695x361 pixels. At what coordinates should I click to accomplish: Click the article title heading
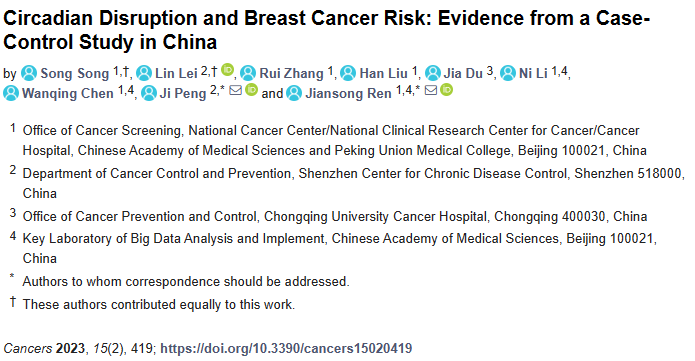click(x=326, y=30)
